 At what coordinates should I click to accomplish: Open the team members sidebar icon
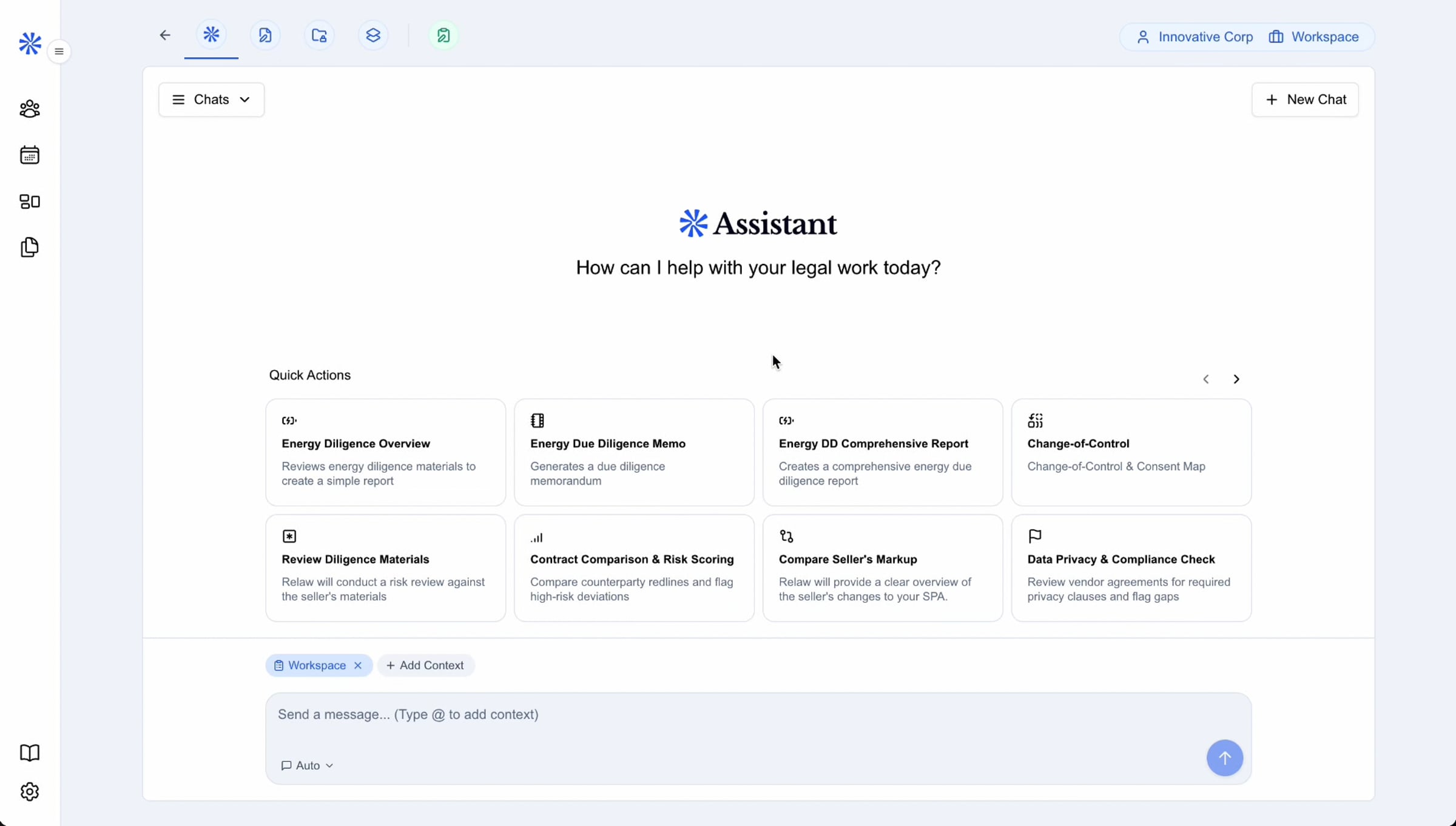click(29, 109)
